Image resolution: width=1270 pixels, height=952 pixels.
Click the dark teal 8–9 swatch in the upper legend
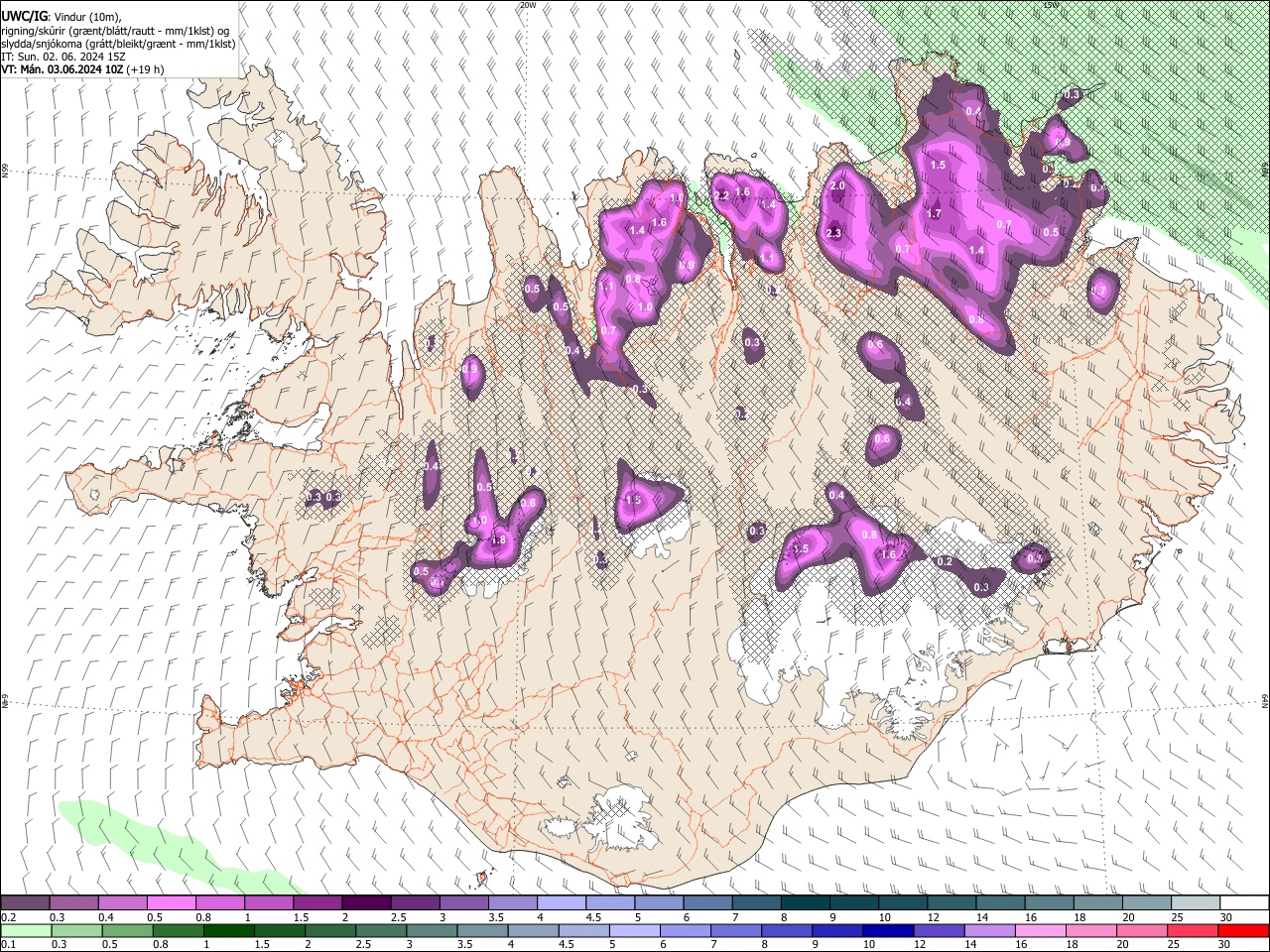tap(806, 903)
